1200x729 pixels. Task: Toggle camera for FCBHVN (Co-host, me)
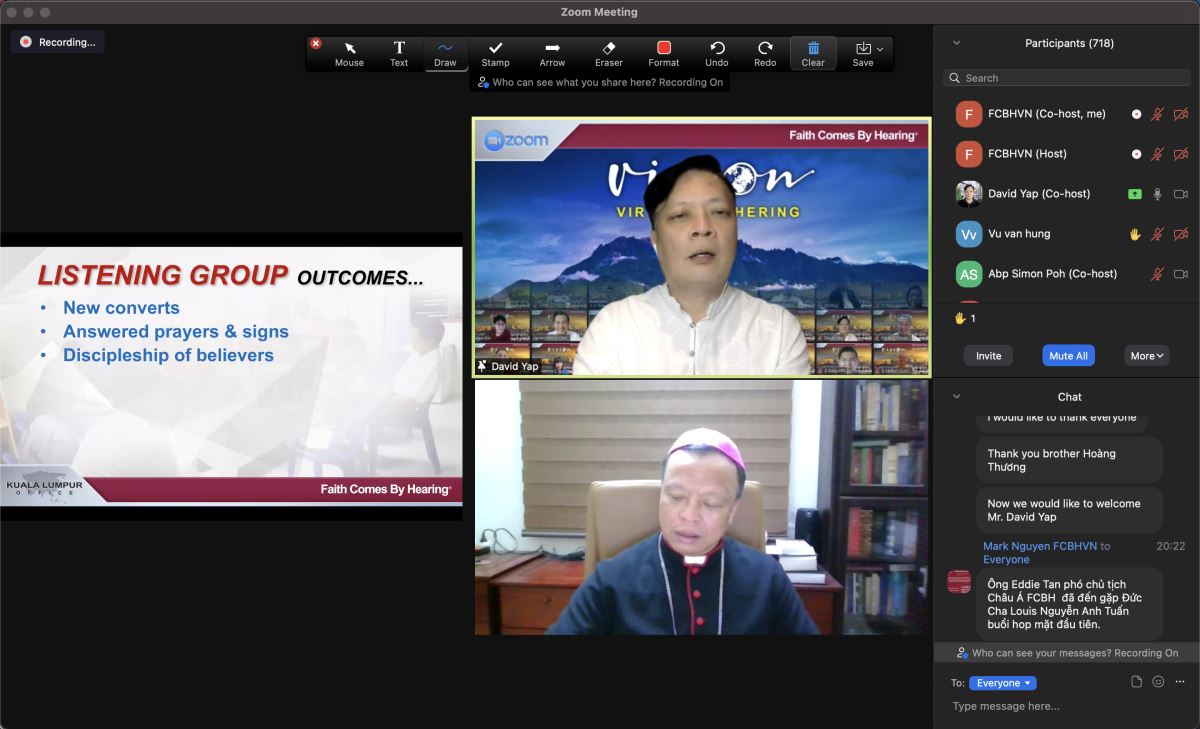tap(1181, 114)
